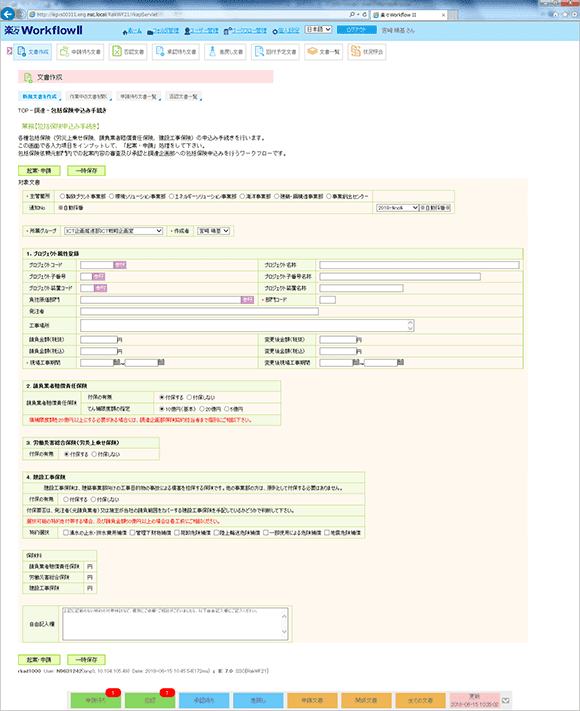580x711 pixels.
Task: Click the bottom 一時保存 button
Action: (x=86, y=659)
